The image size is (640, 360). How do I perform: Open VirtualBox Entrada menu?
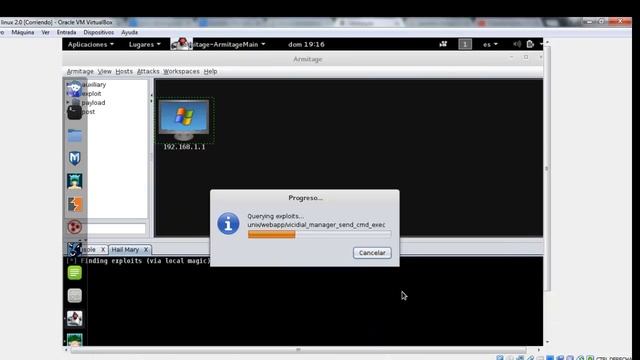point(66,32)
